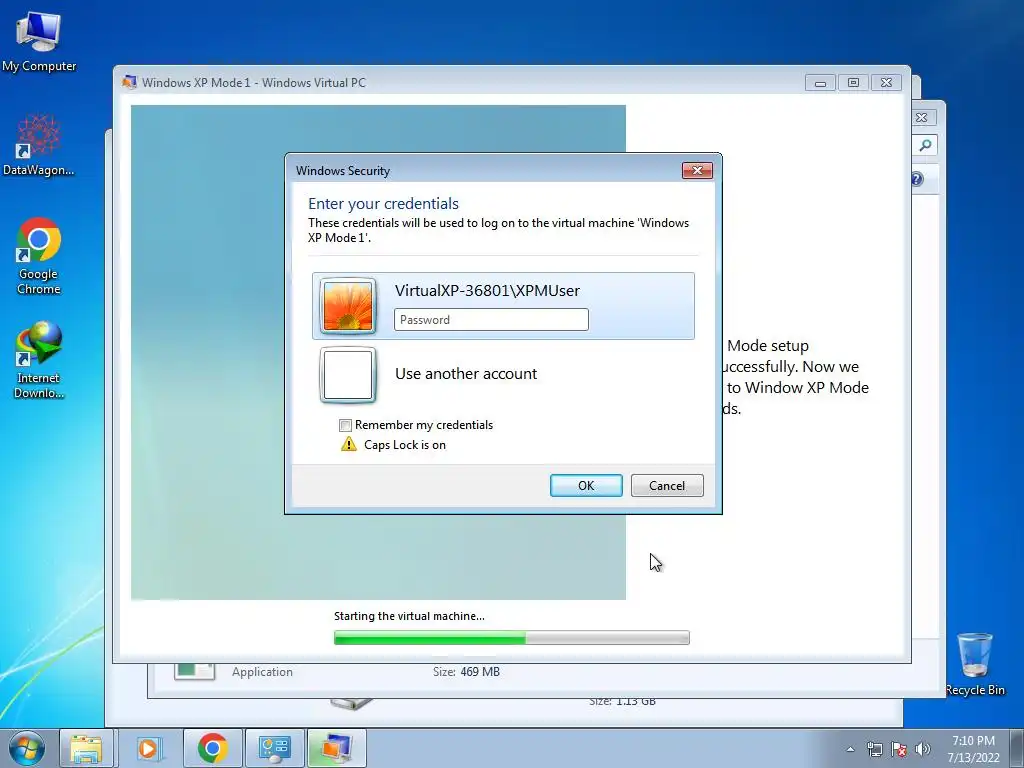Close the background Explorer window

[921, 118]
